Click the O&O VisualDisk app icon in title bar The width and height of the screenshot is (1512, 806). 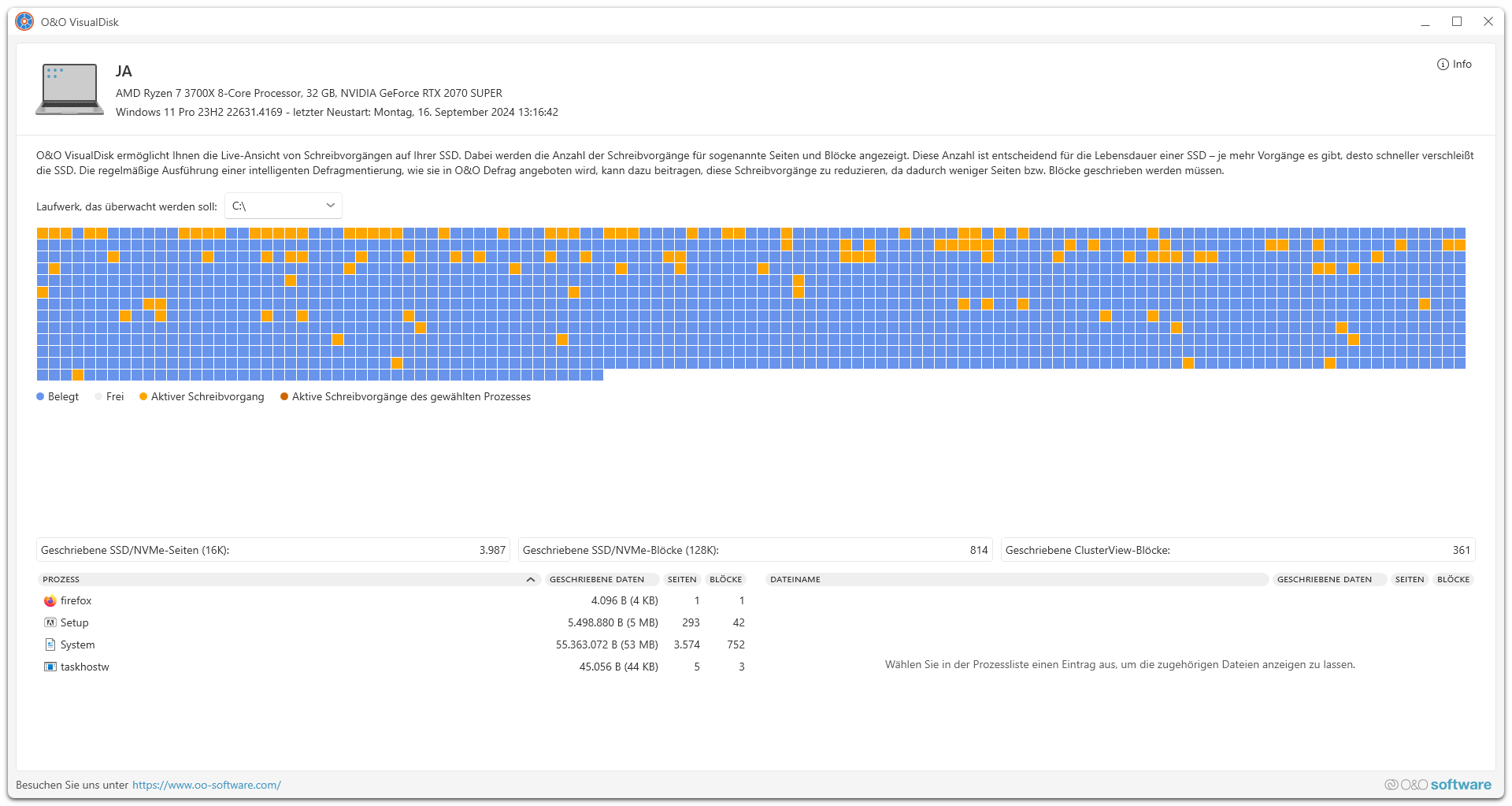pos(24,22)
